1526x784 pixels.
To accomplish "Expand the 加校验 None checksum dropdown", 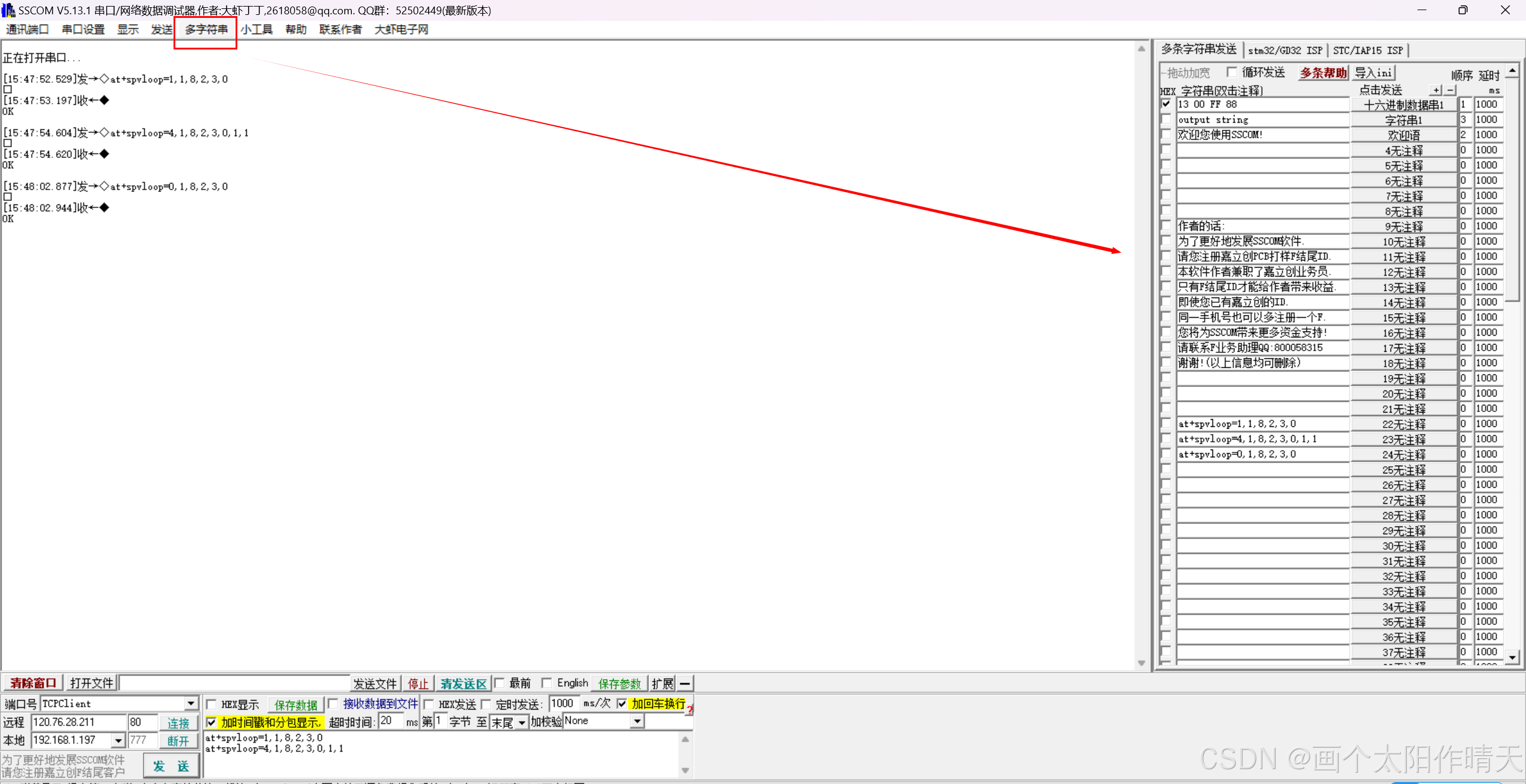I will 637,721.
